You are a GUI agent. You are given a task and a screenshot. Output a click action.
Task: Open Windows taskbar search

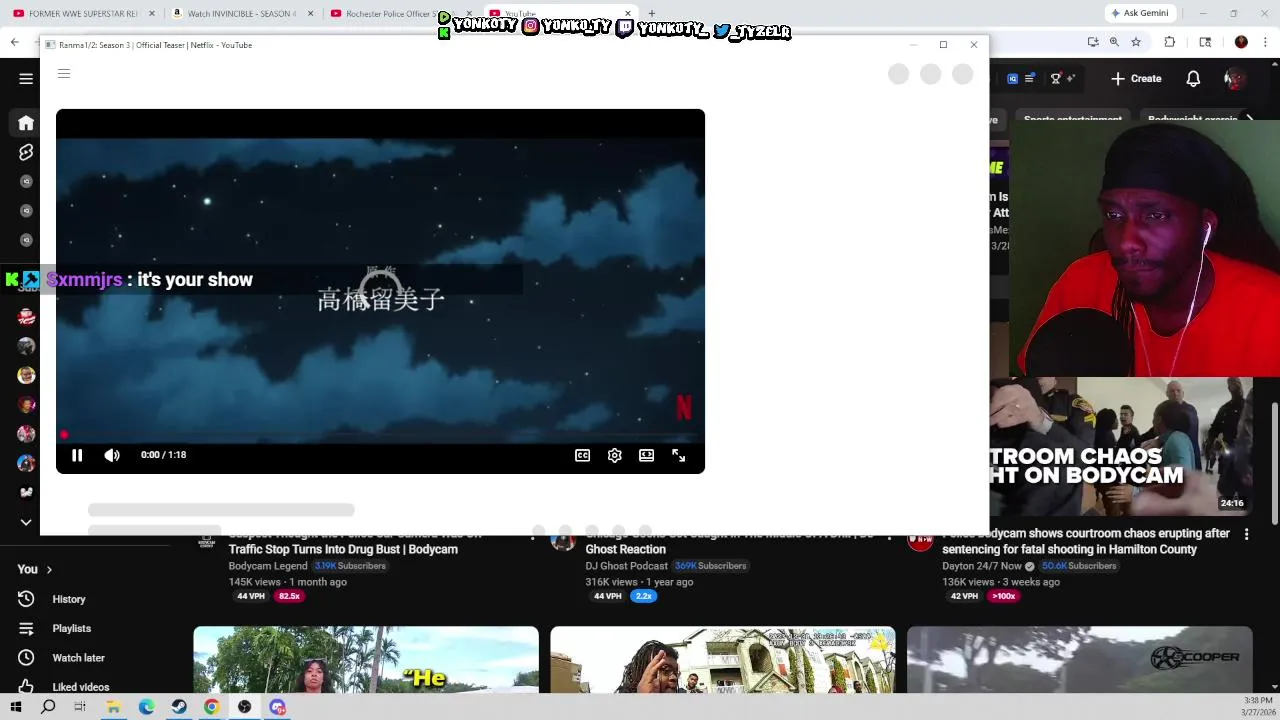[x=48, y=707]
